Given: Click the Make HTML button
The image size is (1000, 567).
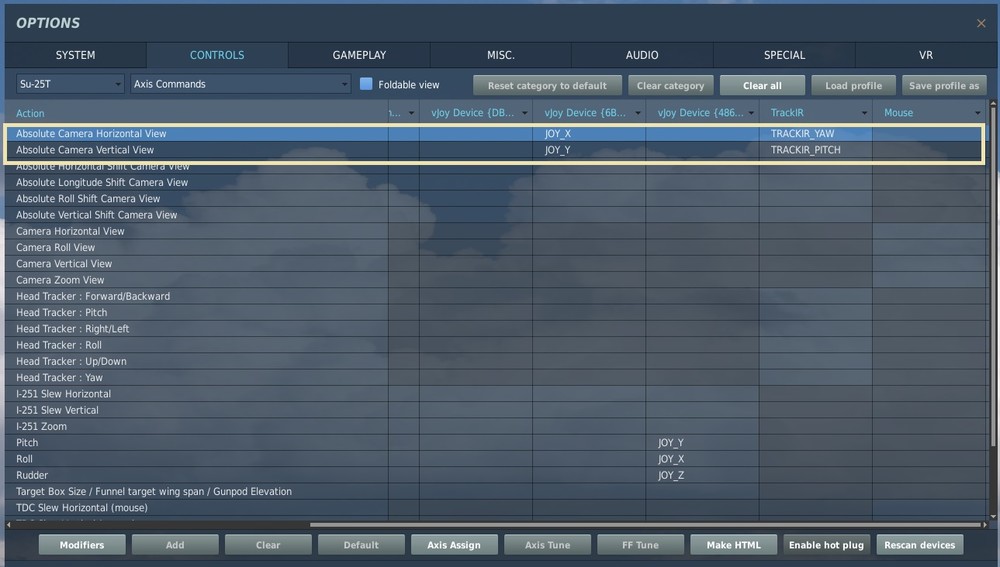Looking at the screenshot, I should (x=733, y=545).
